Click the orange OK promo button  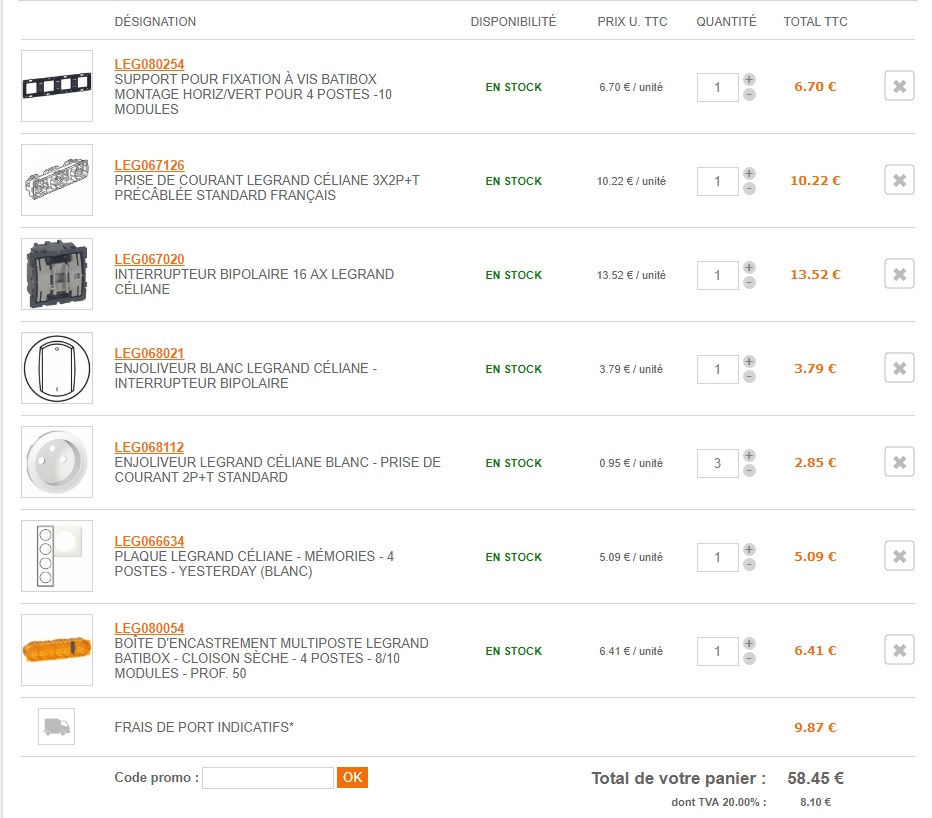[352, 777]
